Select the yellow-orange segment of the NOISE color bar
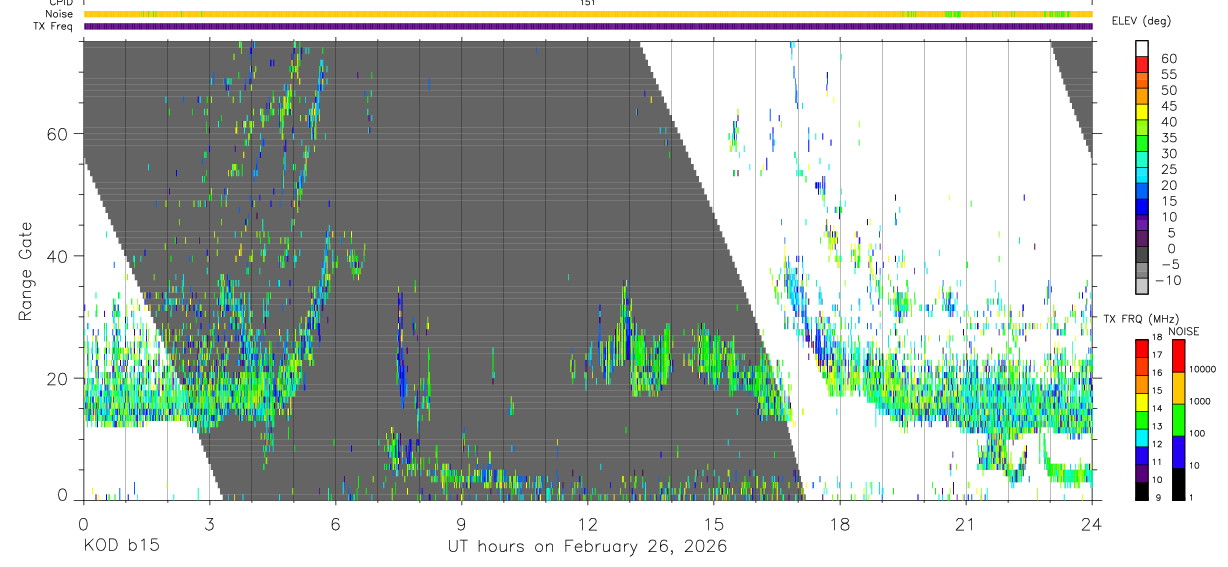 (1177, 388)
